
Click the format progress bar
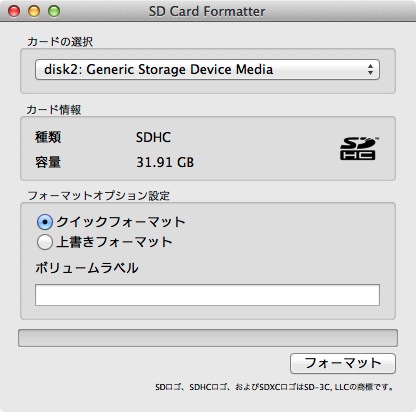208,338
